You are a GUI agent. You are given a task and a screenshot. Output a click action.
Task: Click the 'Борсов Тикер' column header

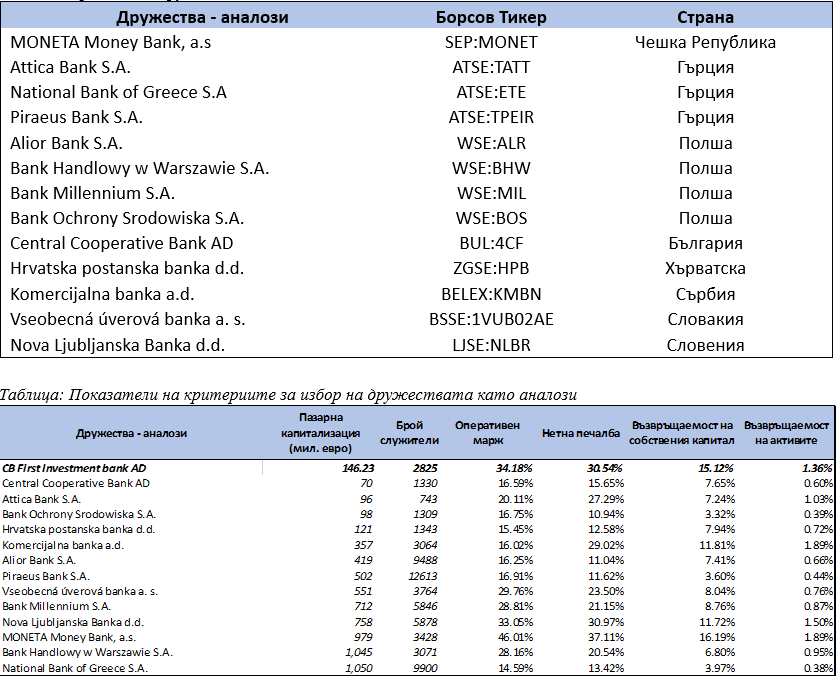tap(490, 17)
